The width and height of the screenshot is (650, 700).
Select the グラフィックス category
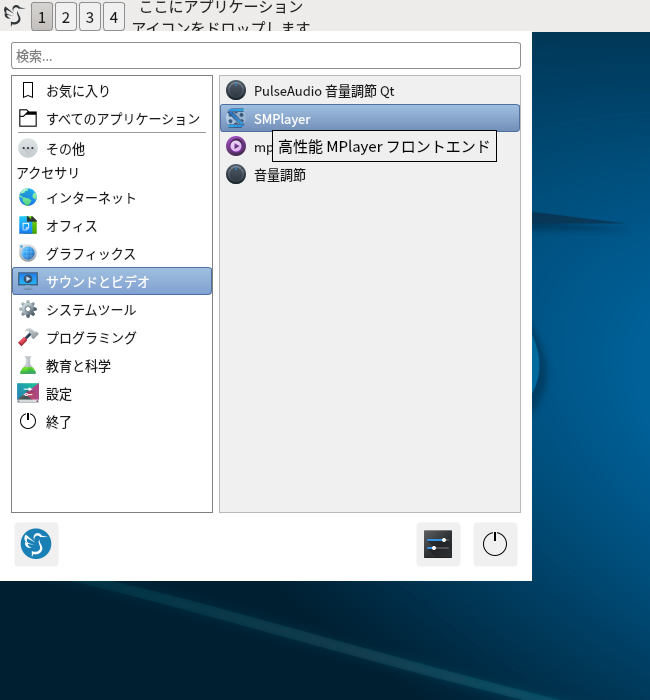coord(112,254)
